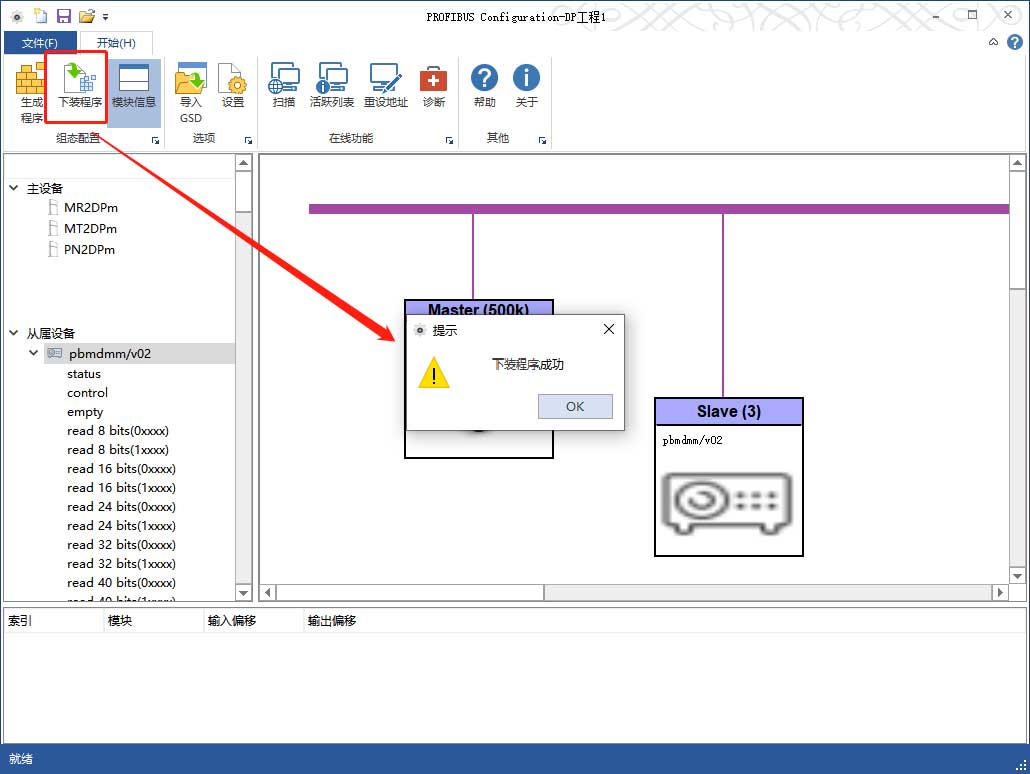
Task: Click the 下装程序 download program icon
Action: click(x=78, y=88)
